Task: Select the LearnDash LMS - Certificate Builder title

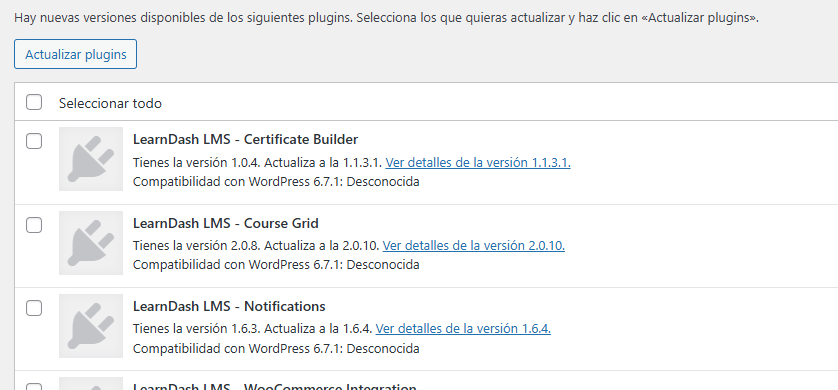Action: pos(245,139)
